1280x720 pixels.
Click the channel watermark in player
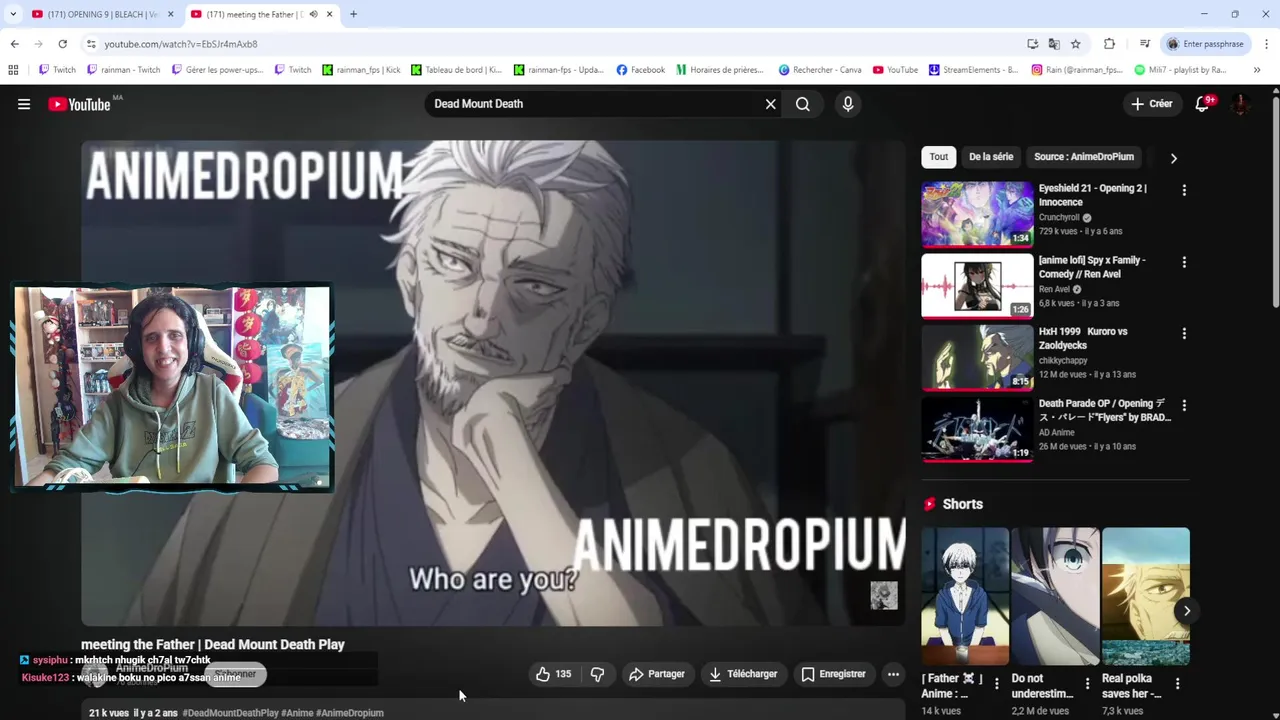[x=884, y=595]
